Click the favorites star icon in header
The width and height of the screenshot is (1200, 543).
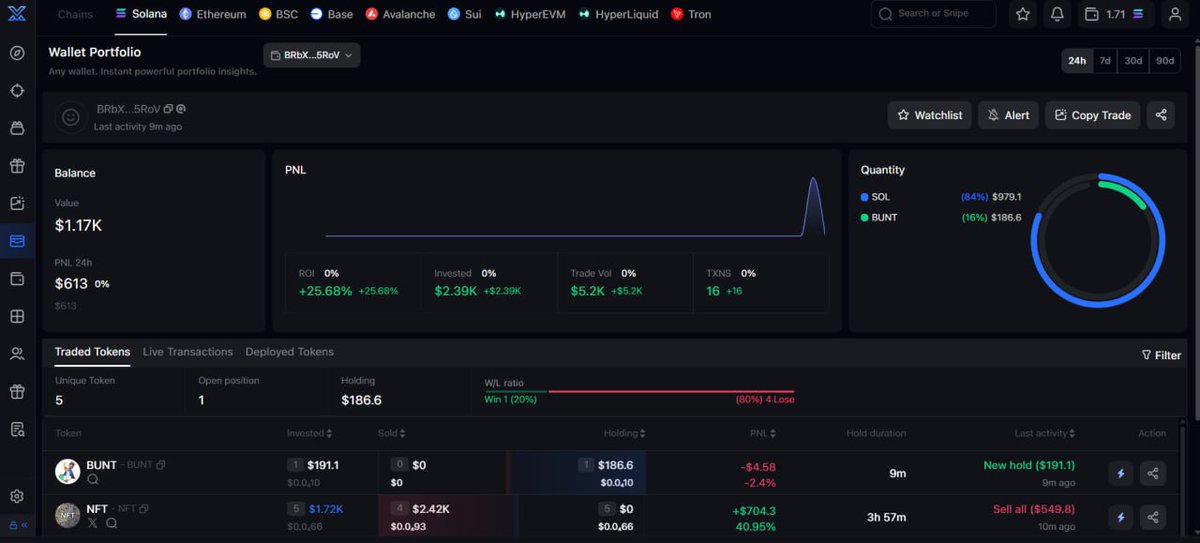click(x=1023, y=14)
